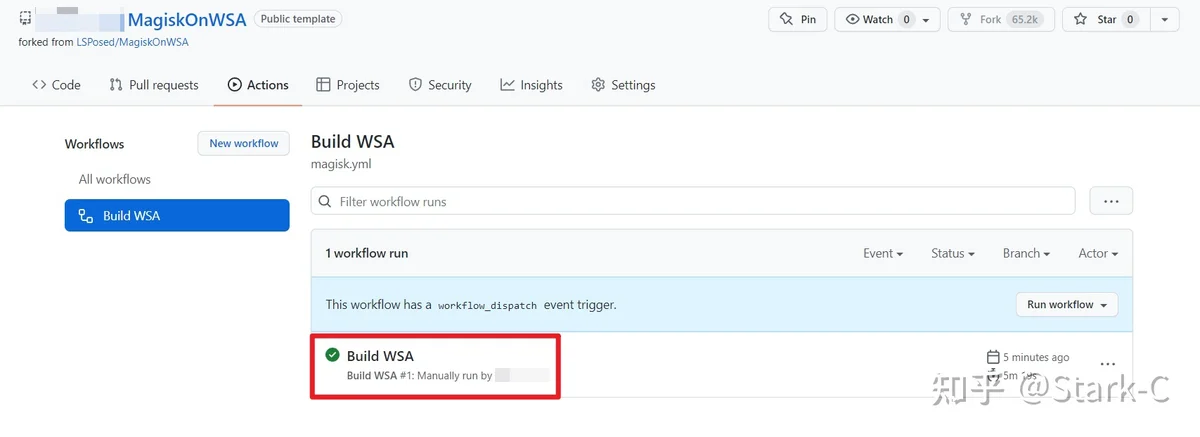Click the eye icon in Watch button
Image resolution: width=1200 pixels, height=437 pixels.
(x=853, y=19)
